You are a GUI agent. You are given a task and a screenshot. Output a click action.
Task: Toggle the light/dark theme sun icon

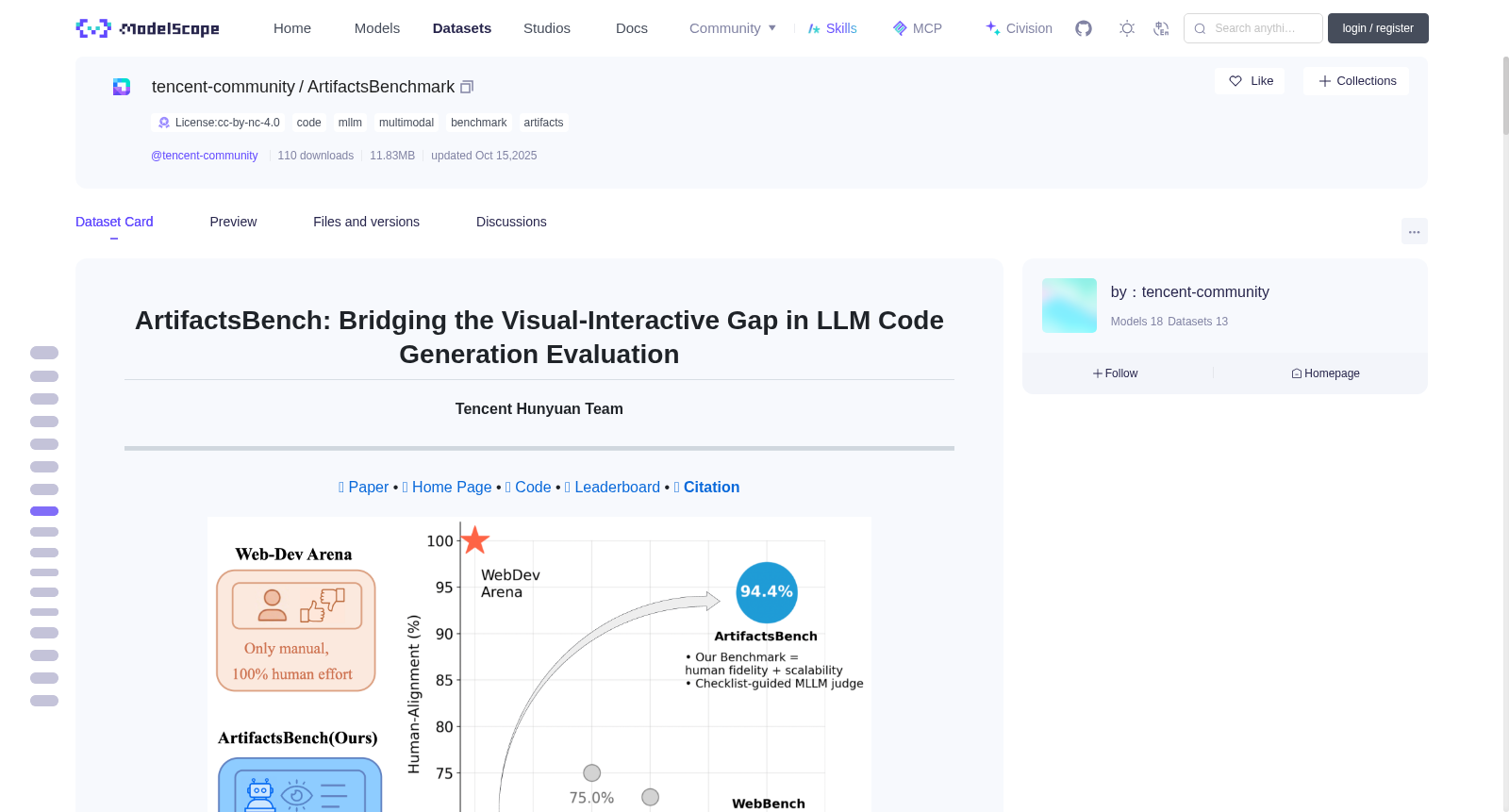pos(1127,28)
